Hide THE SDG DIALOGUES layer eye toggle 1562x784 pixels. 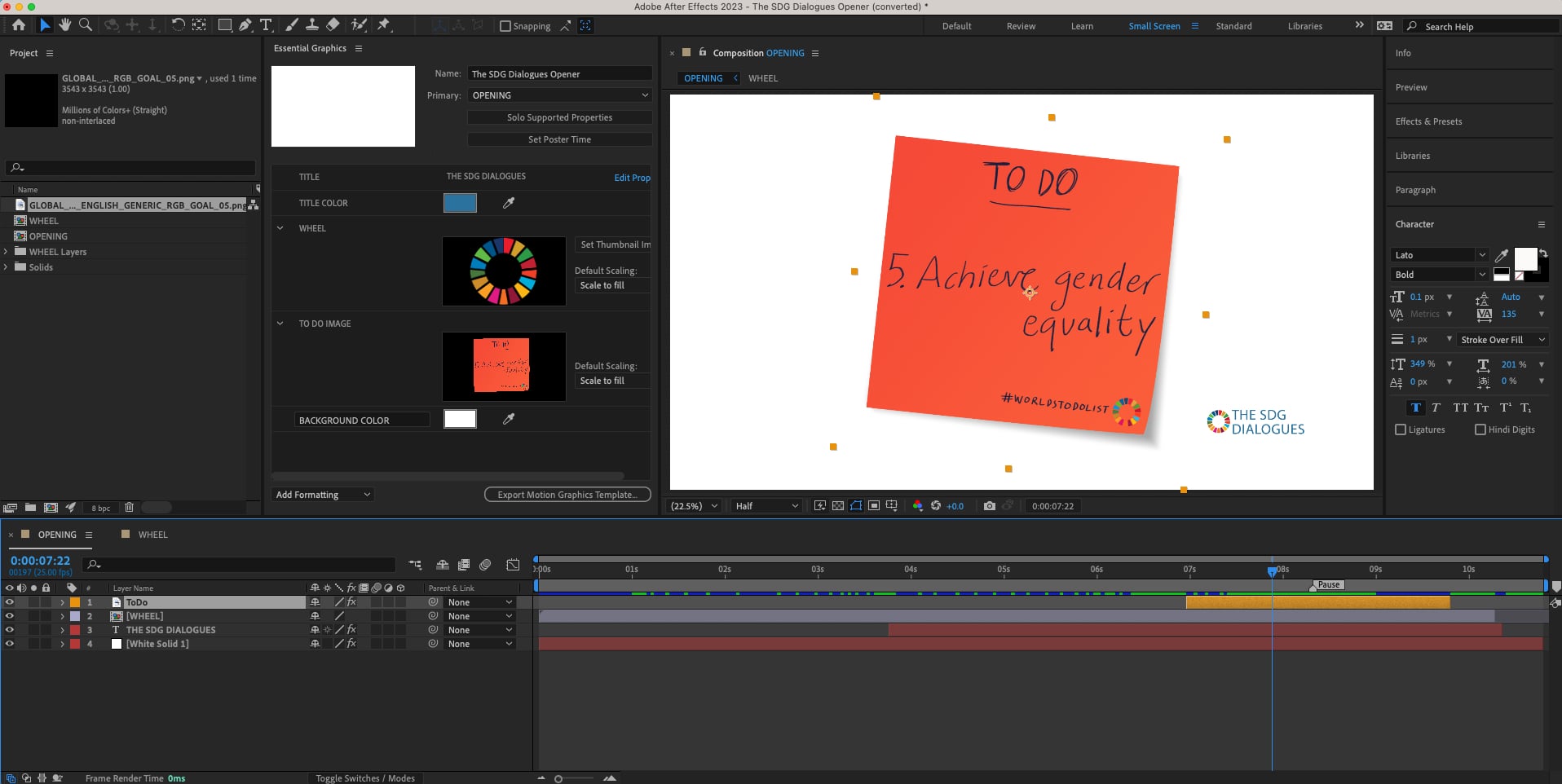pyautogui.click(x=10, y=630)
